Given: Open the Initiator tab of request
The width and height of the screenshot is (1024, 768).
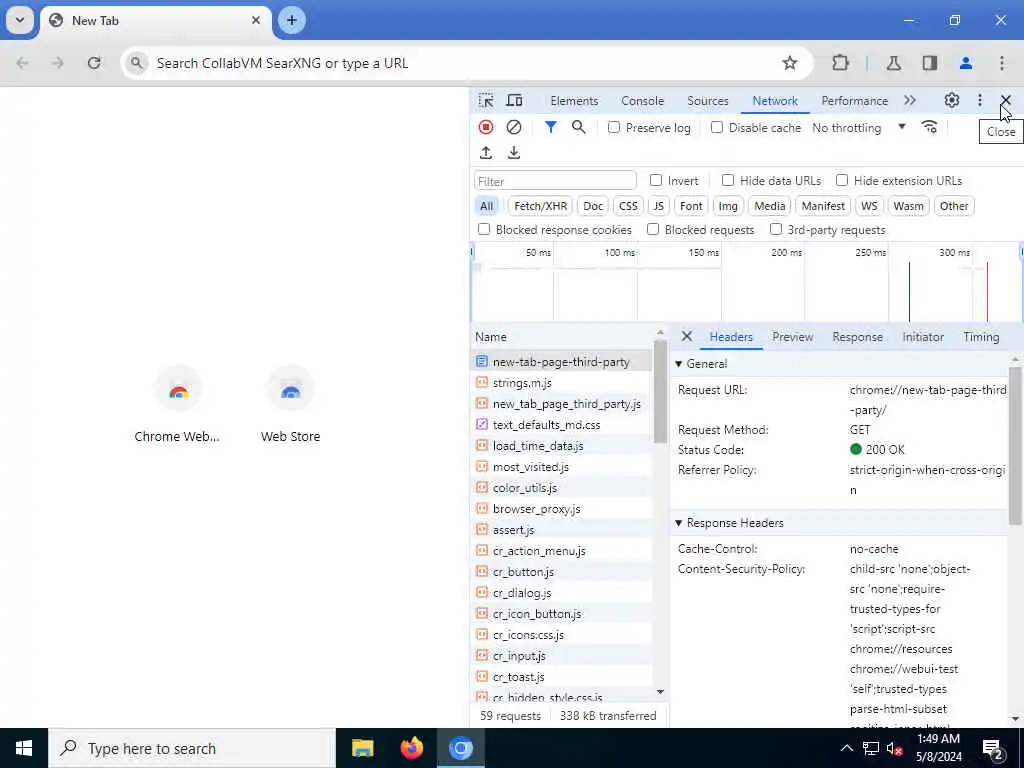Looking at the screenshot, I should coord(923,336).
